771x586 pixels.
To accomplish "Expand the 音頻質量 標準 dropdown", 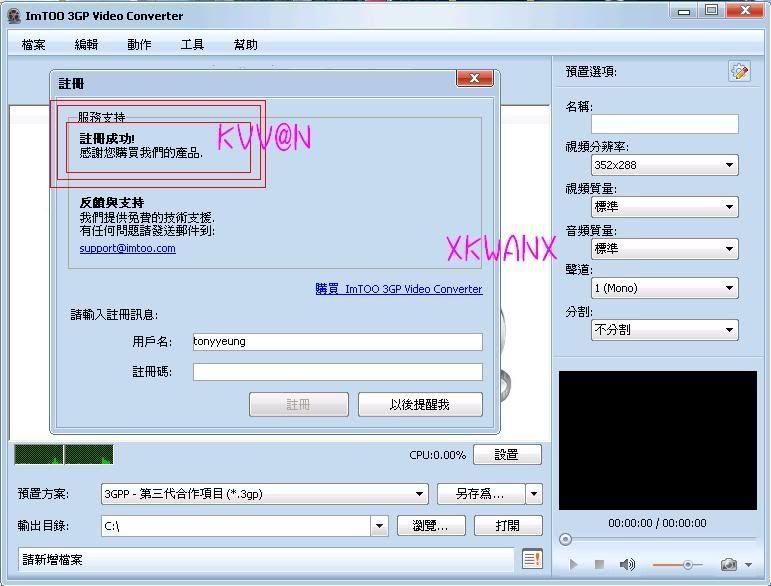I will coord(665,249).
